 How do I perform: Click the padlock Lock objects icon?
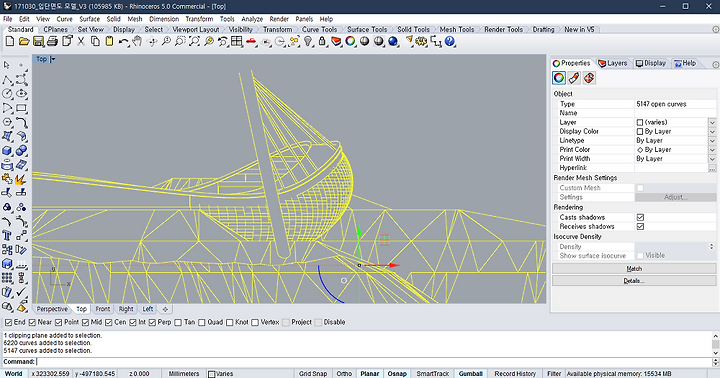point(322,41)
